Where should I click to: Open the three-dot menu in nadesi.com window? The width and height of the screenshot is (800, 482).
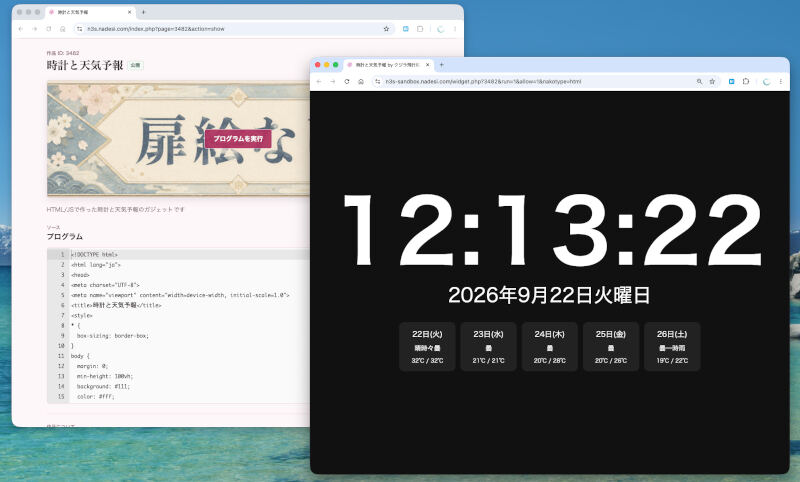tap(455, 29)
